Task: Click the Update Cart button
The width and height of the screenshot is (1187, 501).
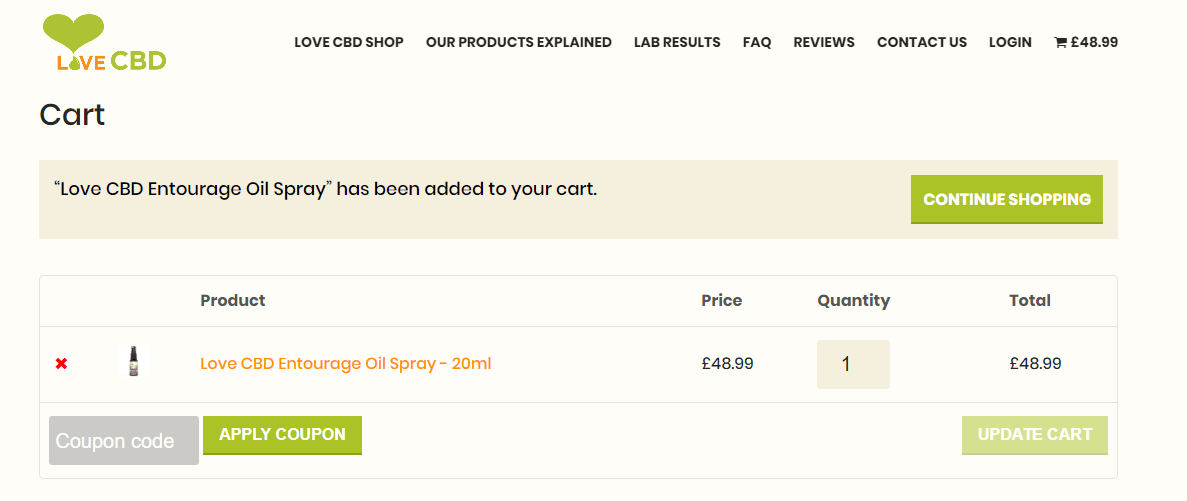Action: click(1035, 435)
